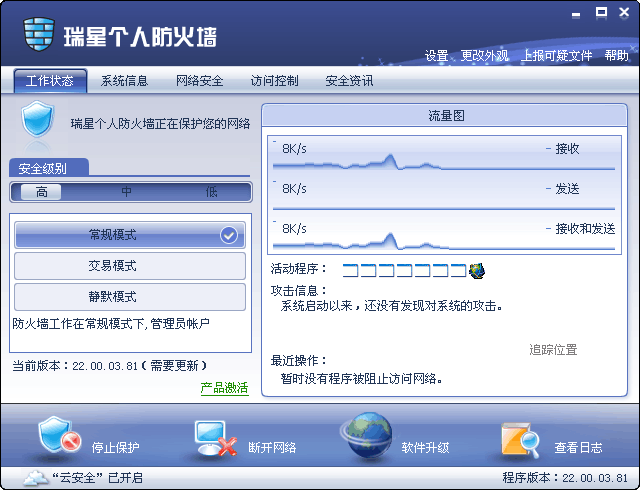Click the 更改外观 menu item
The width and height of the screenshot is (640, 490).
click(x=485, y=56)
